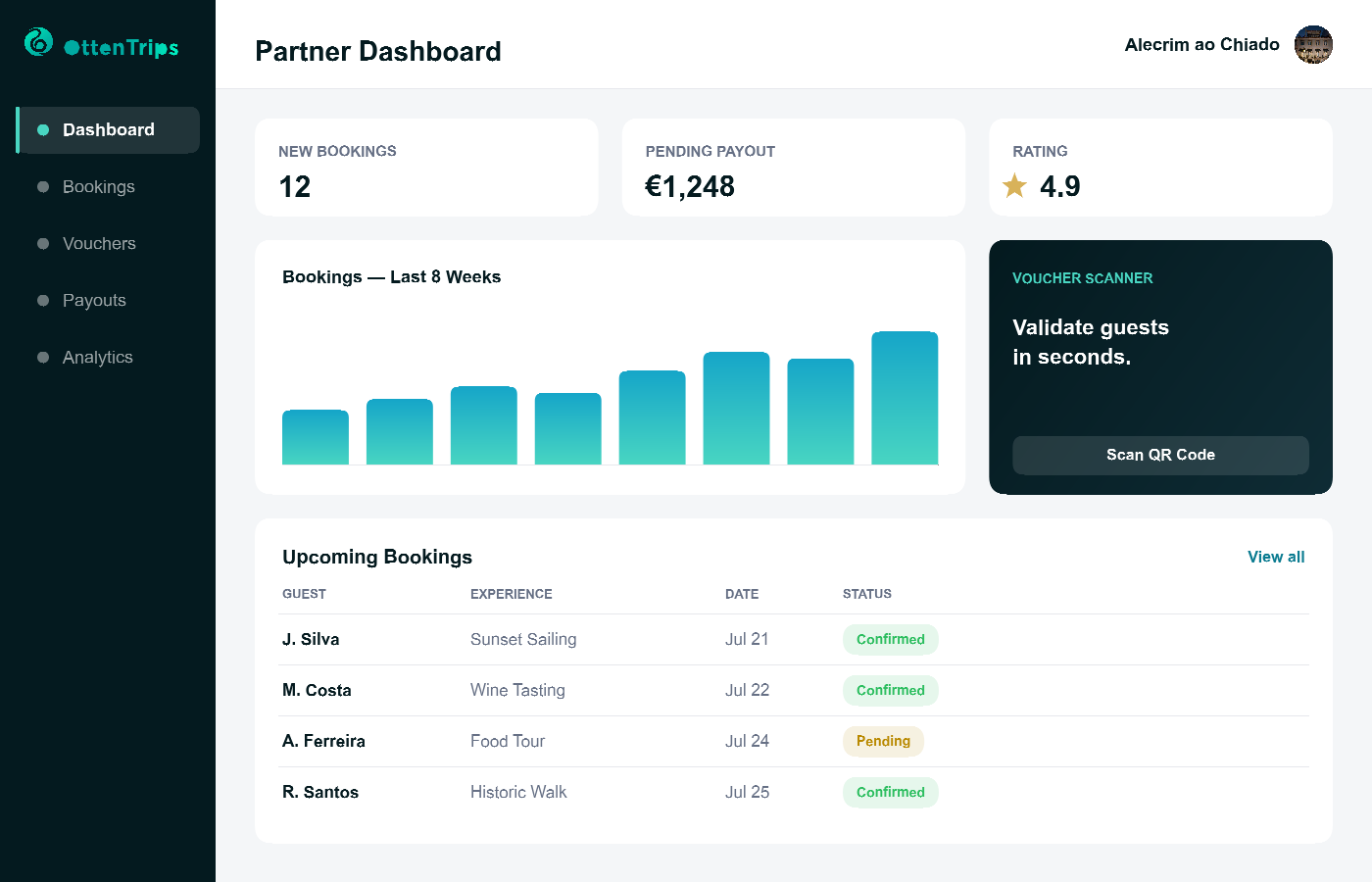
Task: Click the shortest first-week bar in the chart
Action: [x=316, y=437]
